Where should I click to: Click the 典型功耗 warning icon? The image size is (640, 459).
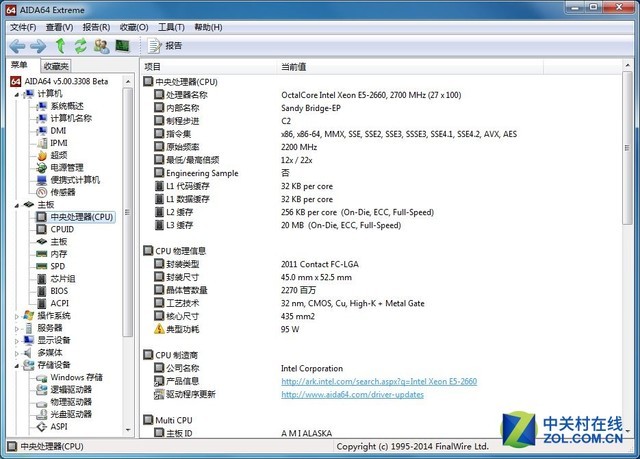click(159, 329)
